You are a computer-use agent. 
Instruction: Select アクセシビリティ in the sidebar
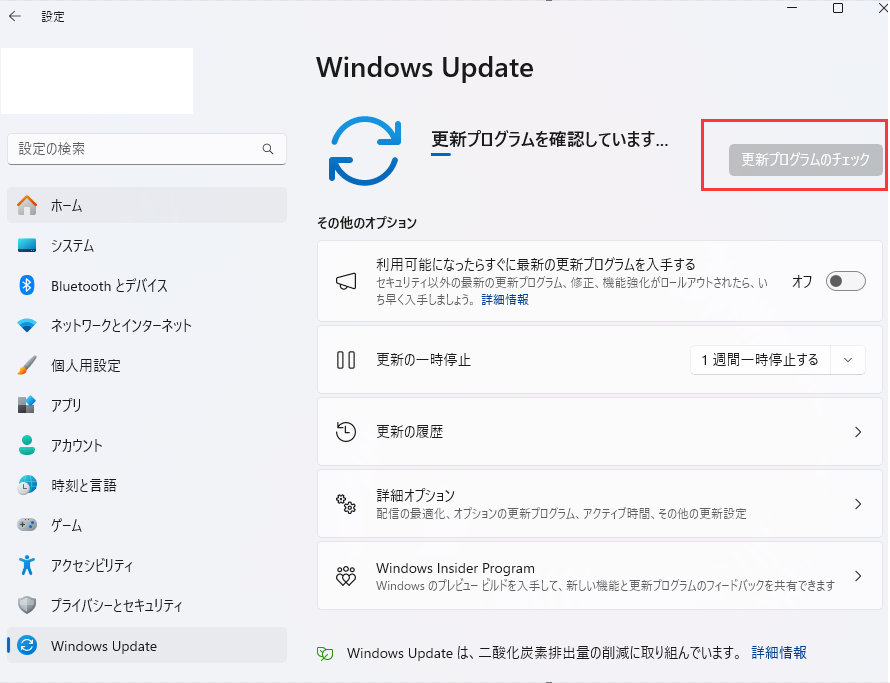(x=147, y=565)
